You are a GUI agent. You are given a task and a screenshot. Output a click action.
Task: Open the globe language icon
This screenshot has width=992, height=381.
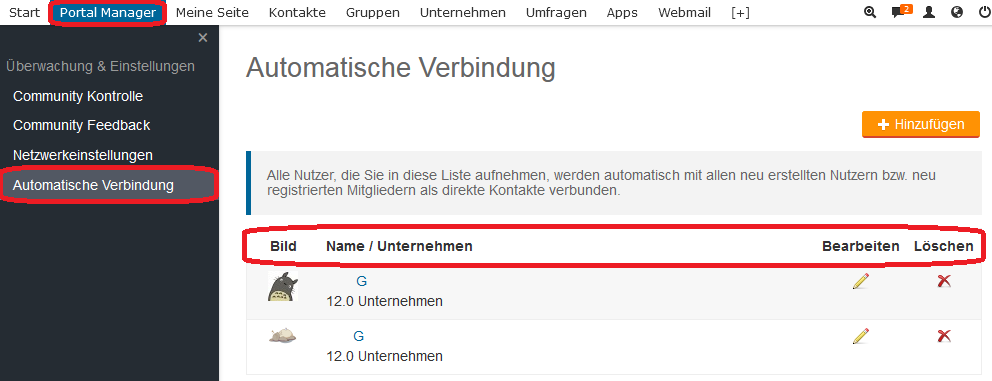pyautogui.click(x=957, y=12)
